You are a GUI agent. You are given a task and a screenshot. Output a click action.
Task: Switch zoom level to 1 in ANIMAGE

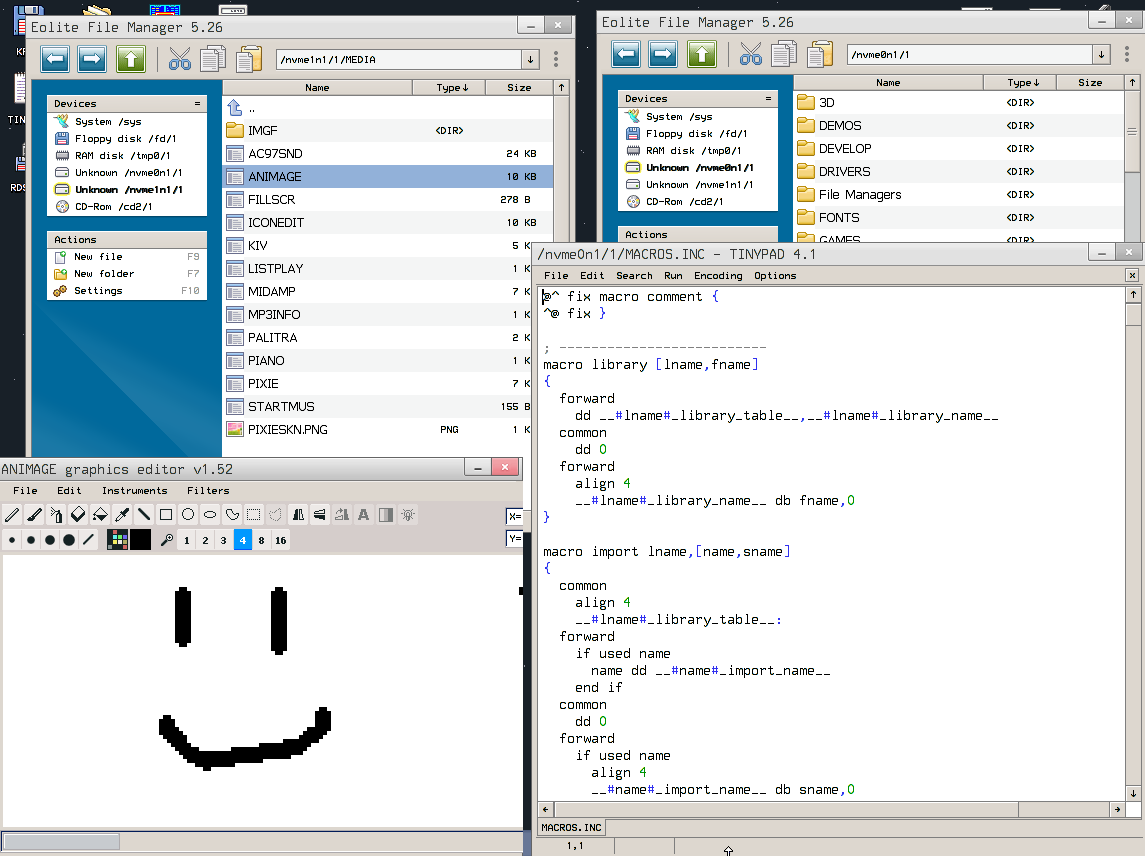pos(187,540)
